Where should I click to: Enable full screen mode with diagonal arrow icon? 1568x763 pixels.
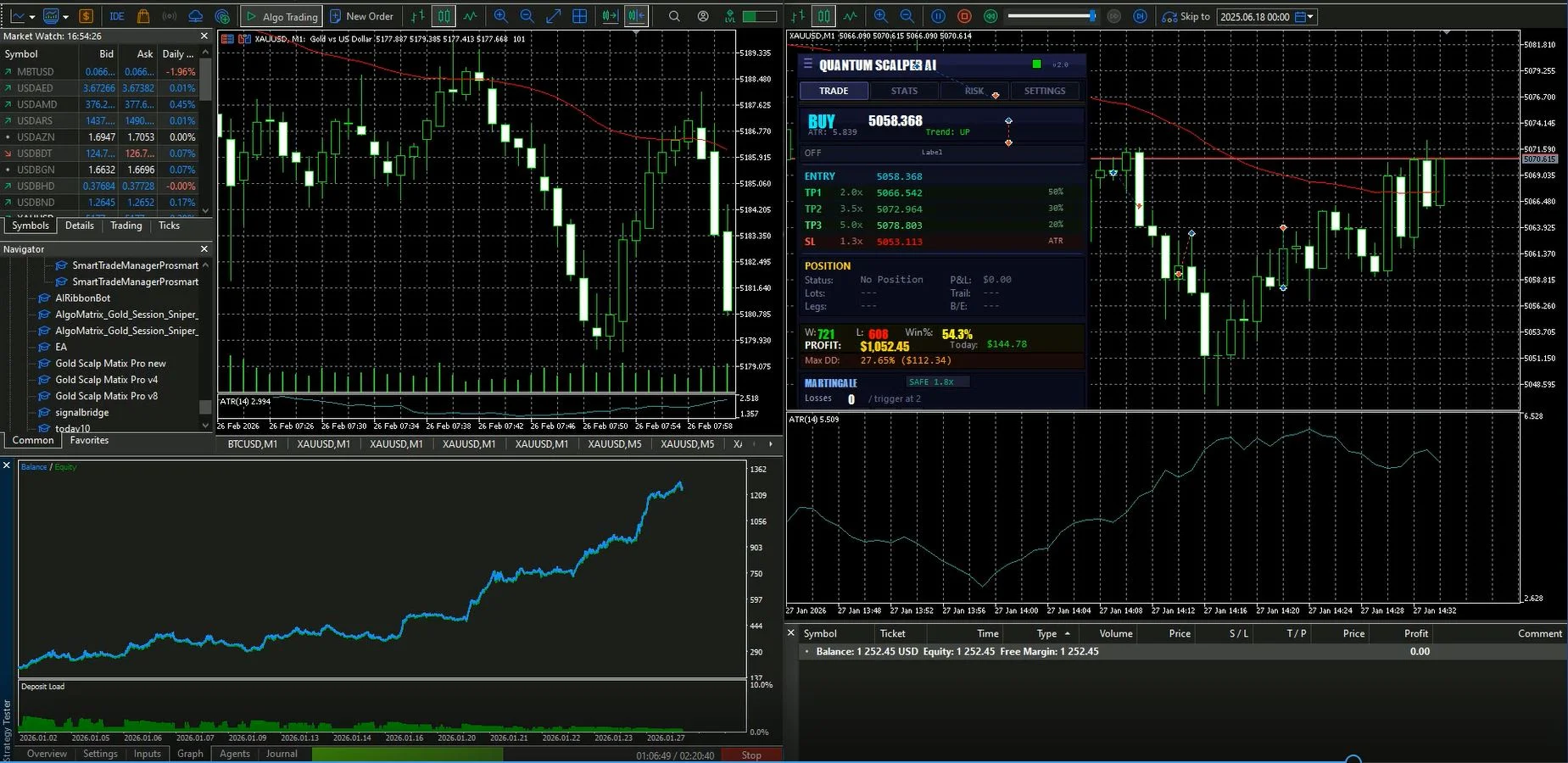tap(554, 15)
